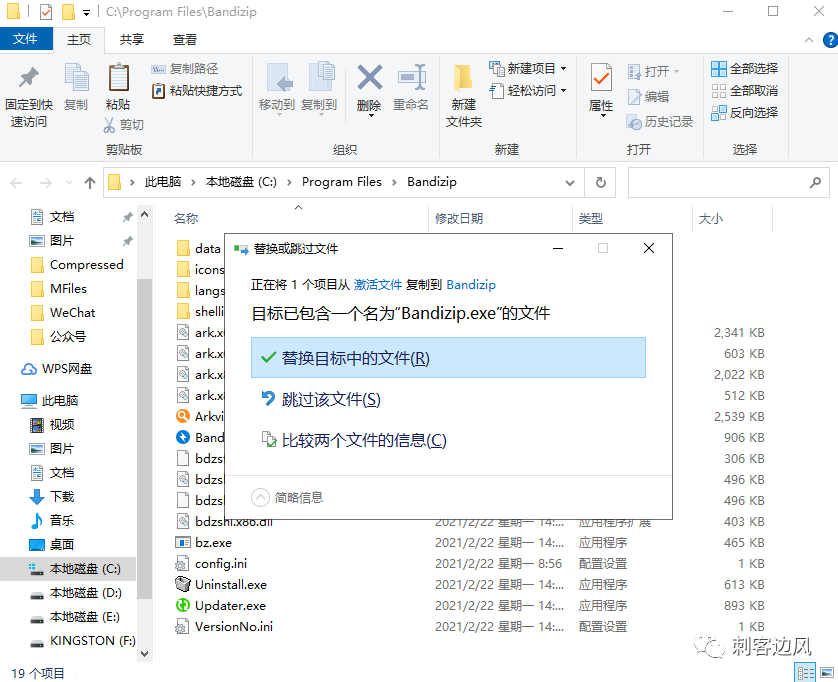Screen dimensions: 838x682
Task: Go back with the Back arrow
Action: [17, 183]
